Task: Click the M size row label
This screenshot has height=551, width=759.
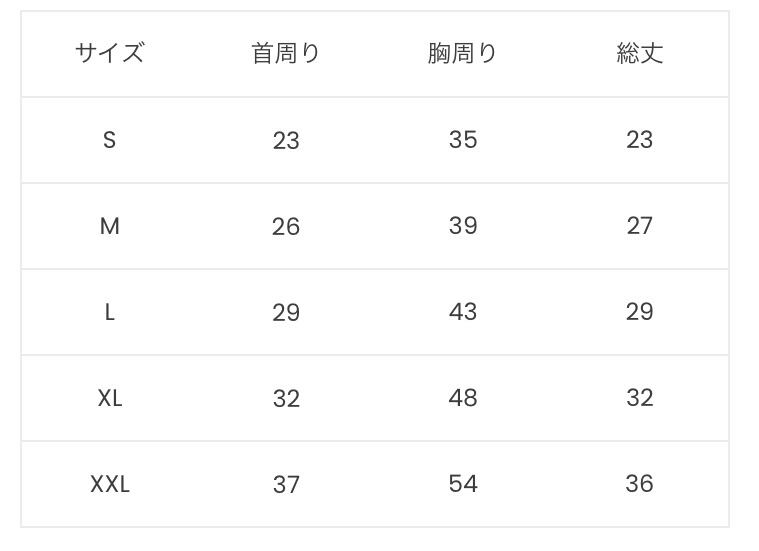Action: click(110, 226)
